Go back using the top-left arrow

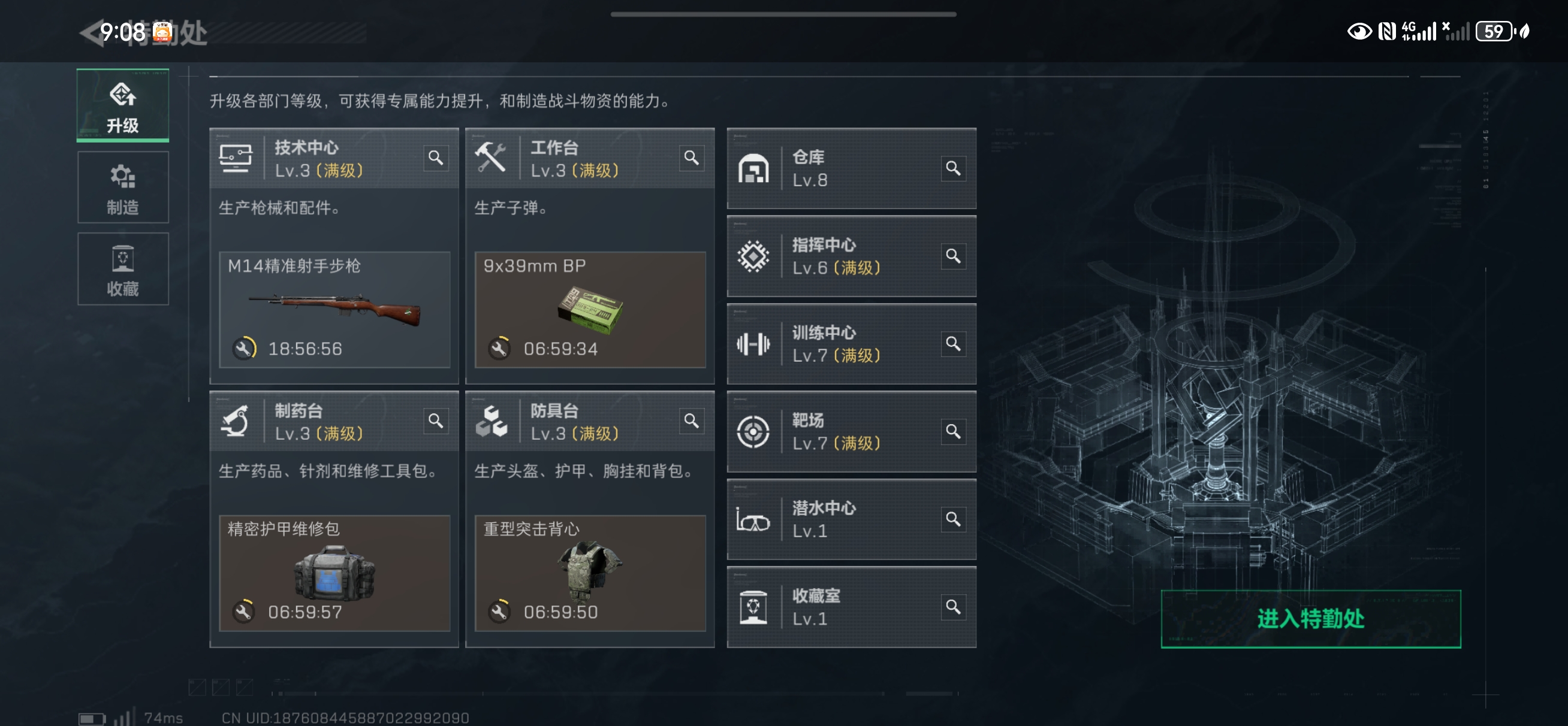point(91,33)
